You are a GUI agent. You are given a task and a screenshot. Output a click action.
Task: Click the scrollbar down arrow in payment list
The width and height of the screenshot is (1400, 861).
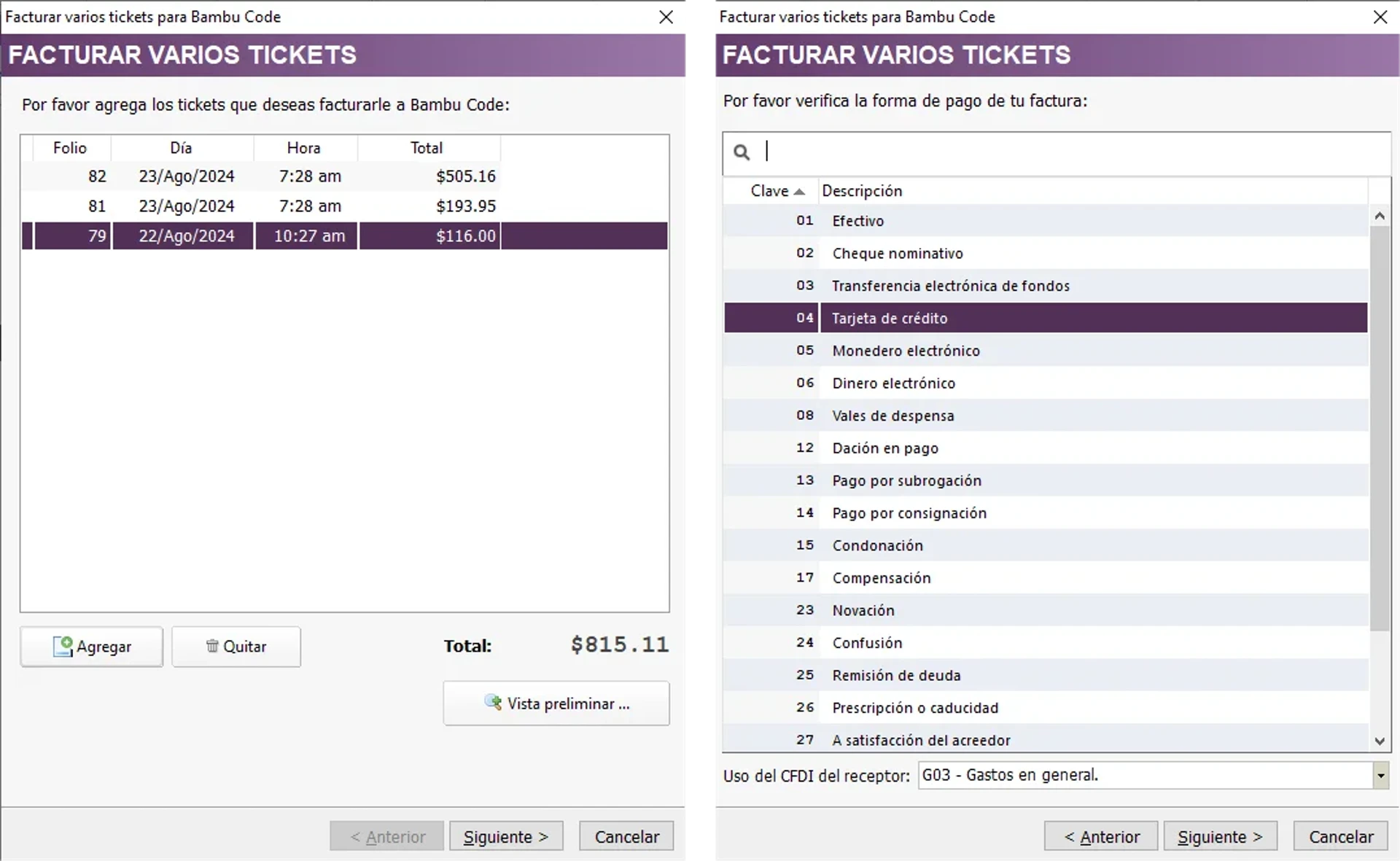[1380, 739]
